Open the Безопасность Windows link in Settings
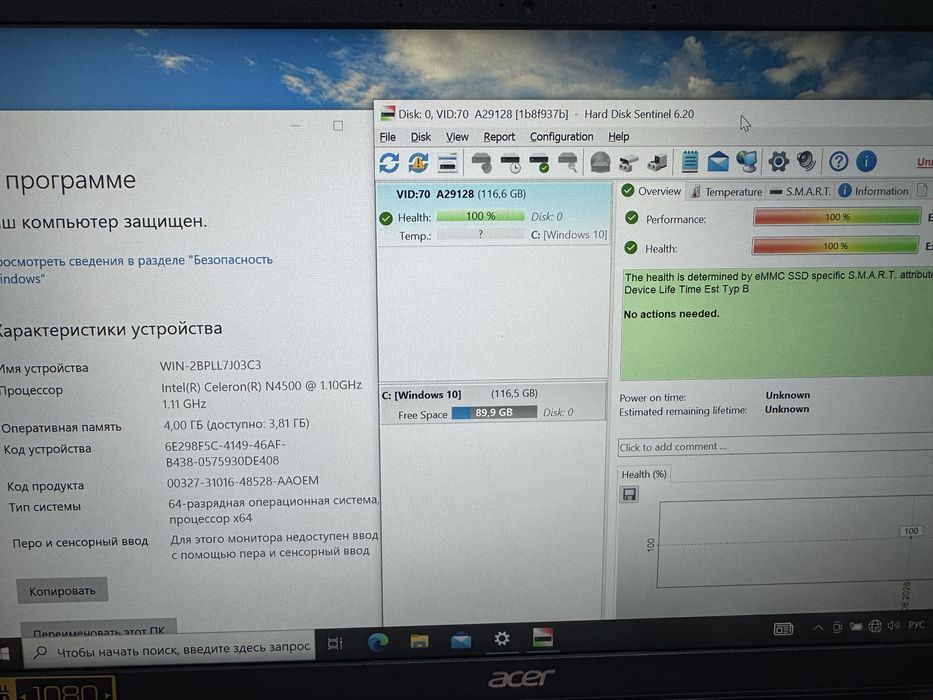Viewport: 933px width, 700px height. [x=136, y=268]
